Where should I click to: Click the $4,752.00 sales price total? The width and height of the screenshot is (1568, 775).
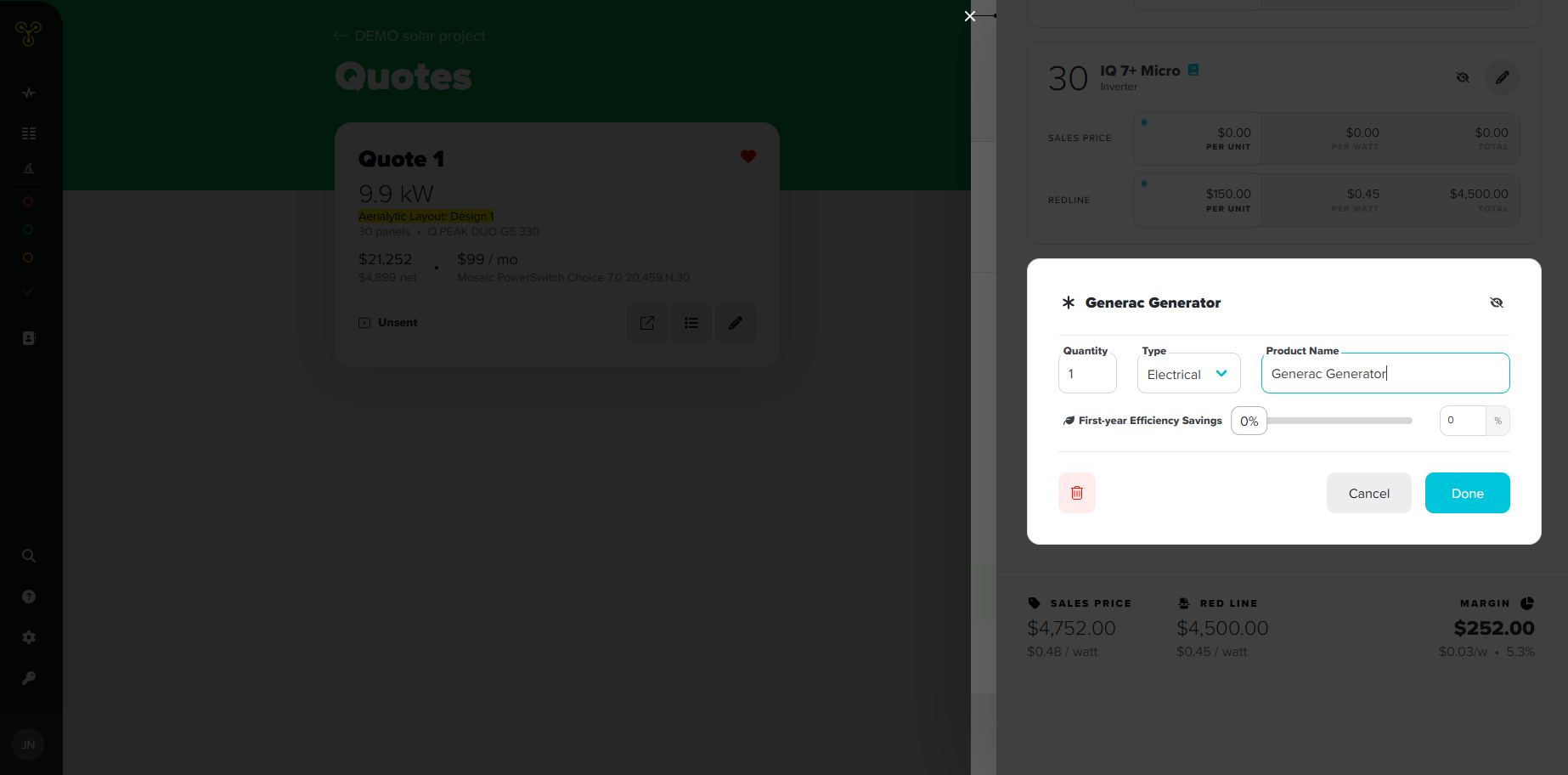[1071, 628]
